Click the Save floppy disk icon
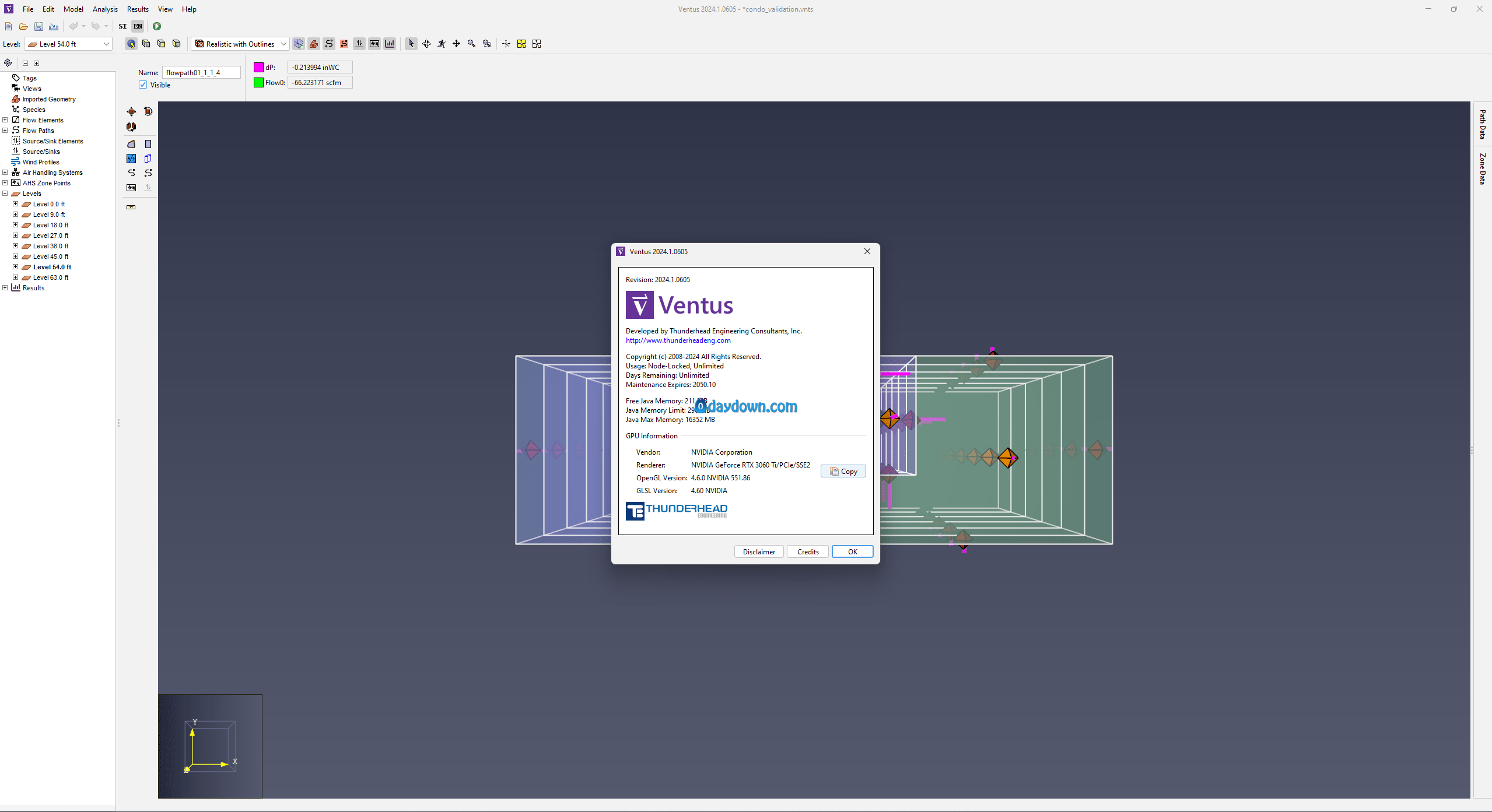The height and width of the screenshot is (812, 1492). (38, 26)
